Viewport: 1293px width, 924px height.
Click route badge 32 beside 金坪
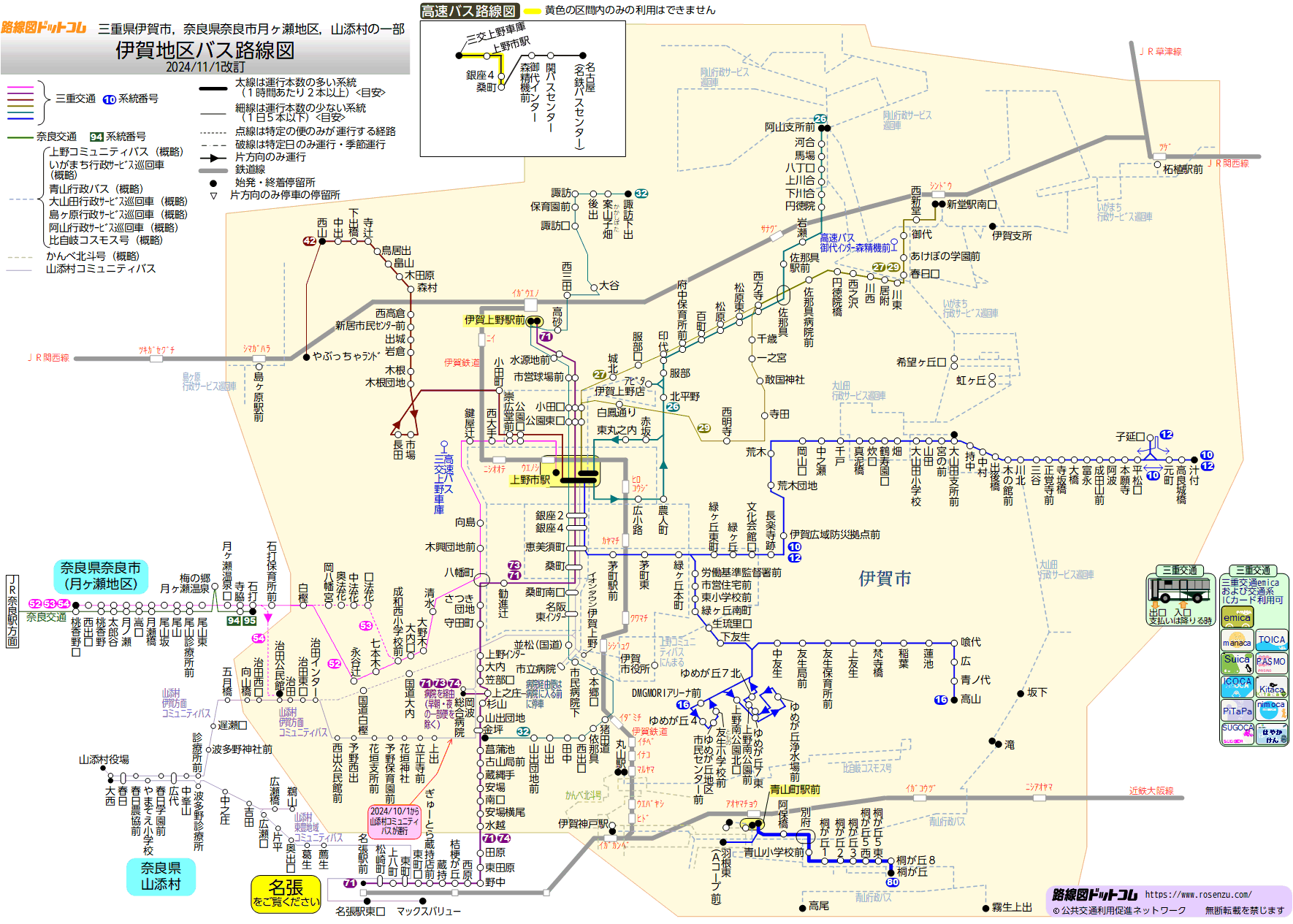(x=523, y=731)
